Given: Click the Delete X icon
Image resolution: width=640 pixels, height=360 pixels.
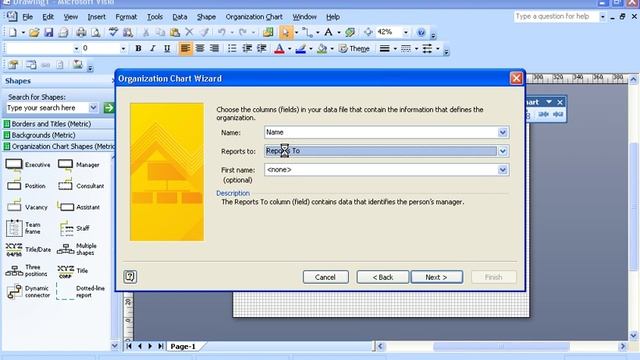Looking at the screenshot, I should click(189, 32).
